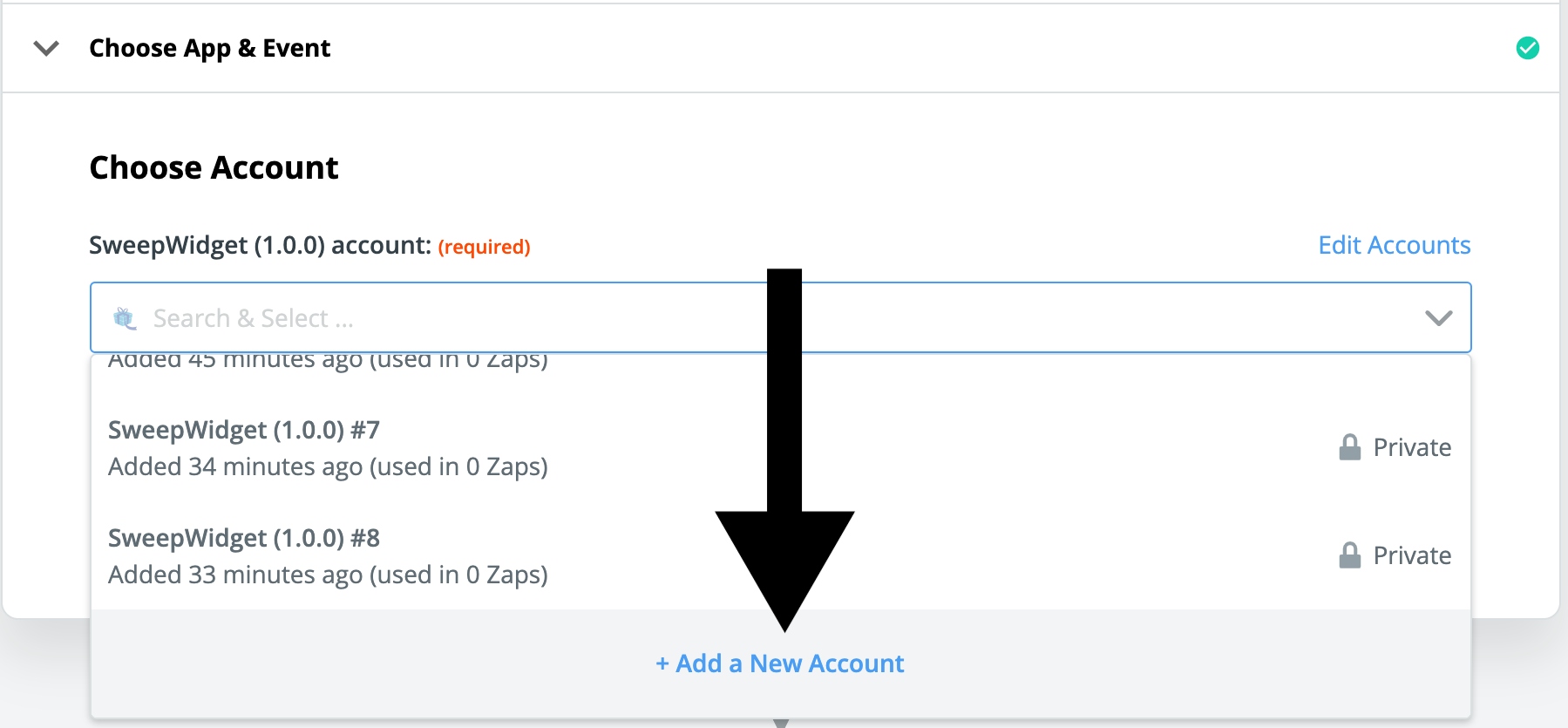Collapse the Choose App & Event section
This screenshot has width=1568, height=728.
click(x=45, y=48)
